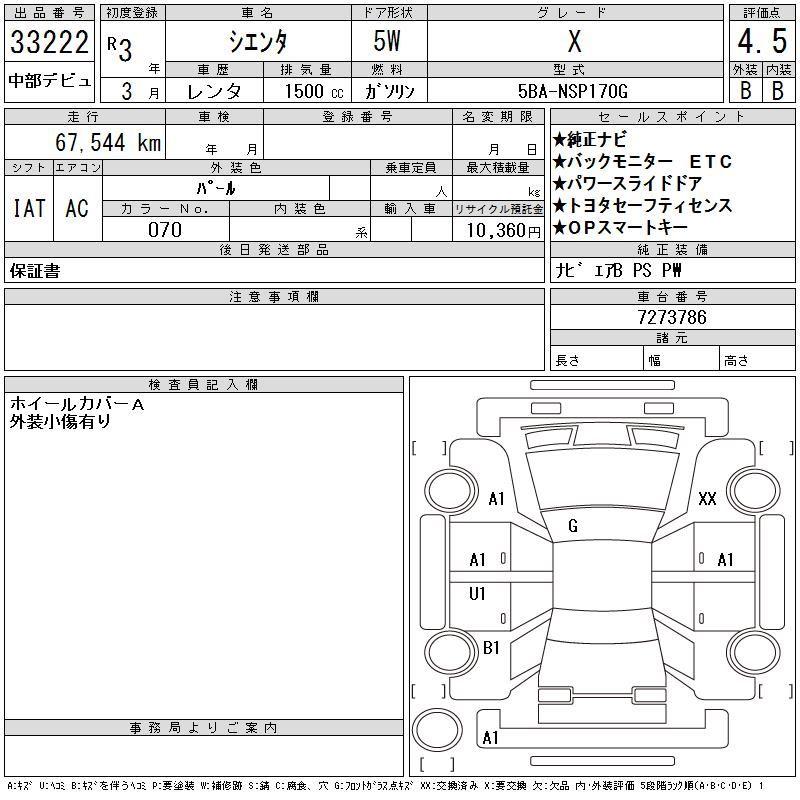Click the 後日発送部品 header
The image size is (800, 800).
coord(274,249)
